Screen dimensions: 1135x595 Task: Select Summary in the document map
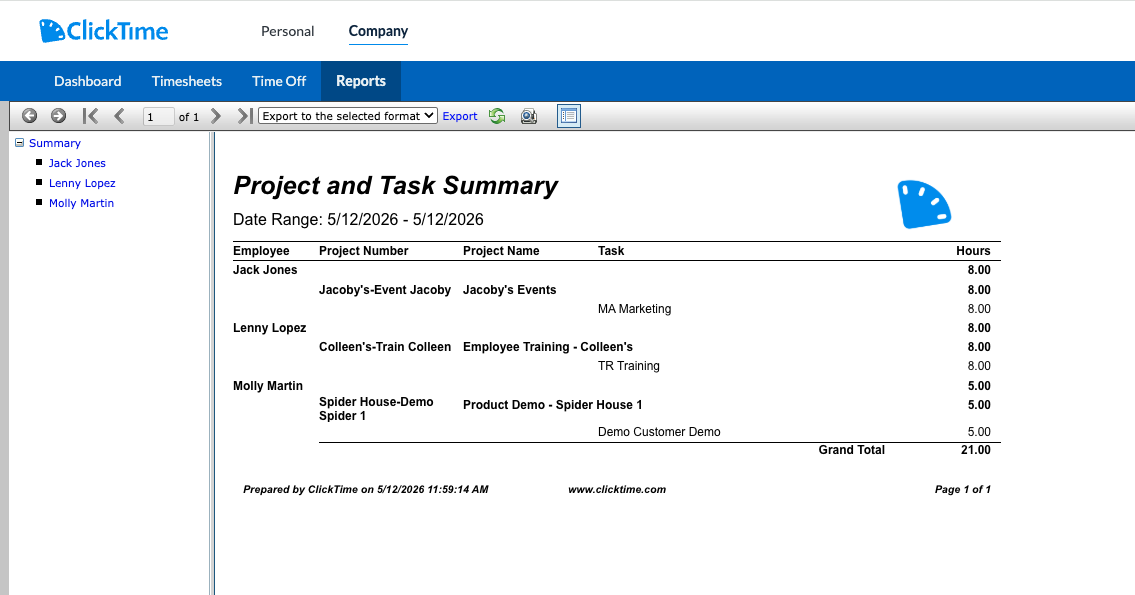pos(55,143)
